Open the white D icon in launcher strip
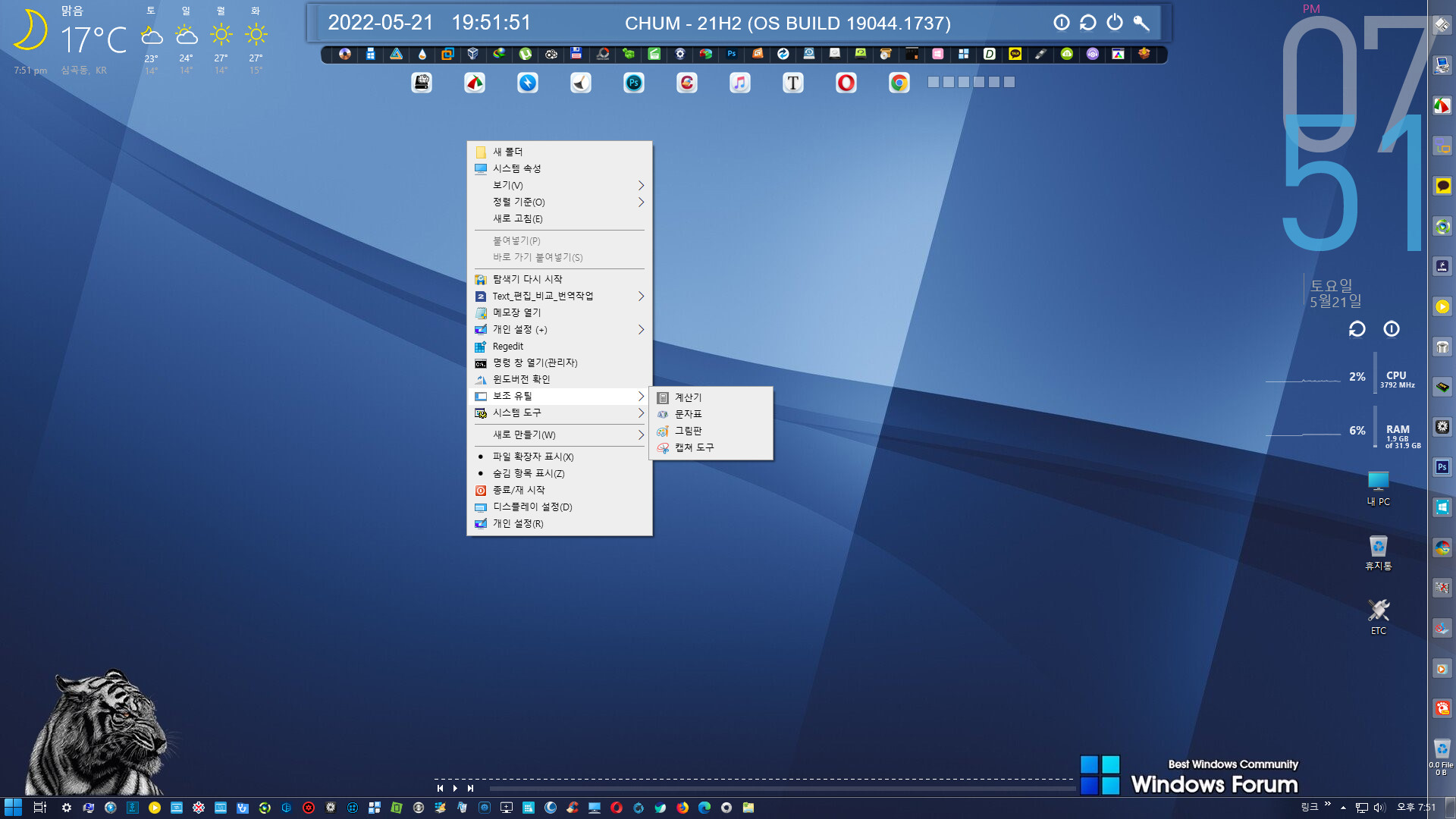This screenshot has width=1456, height=819. pyautogui.click(x=990, y=54)
